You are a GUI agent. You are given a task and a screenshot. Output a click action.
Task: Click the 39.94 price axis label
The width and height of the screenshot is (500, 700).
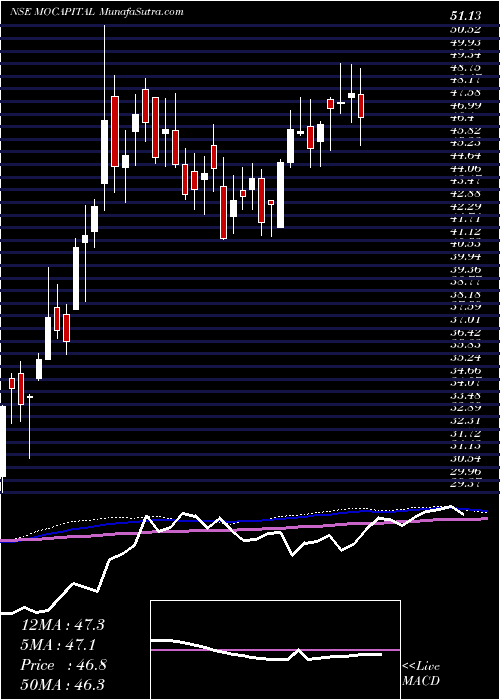tap(465, 257)
